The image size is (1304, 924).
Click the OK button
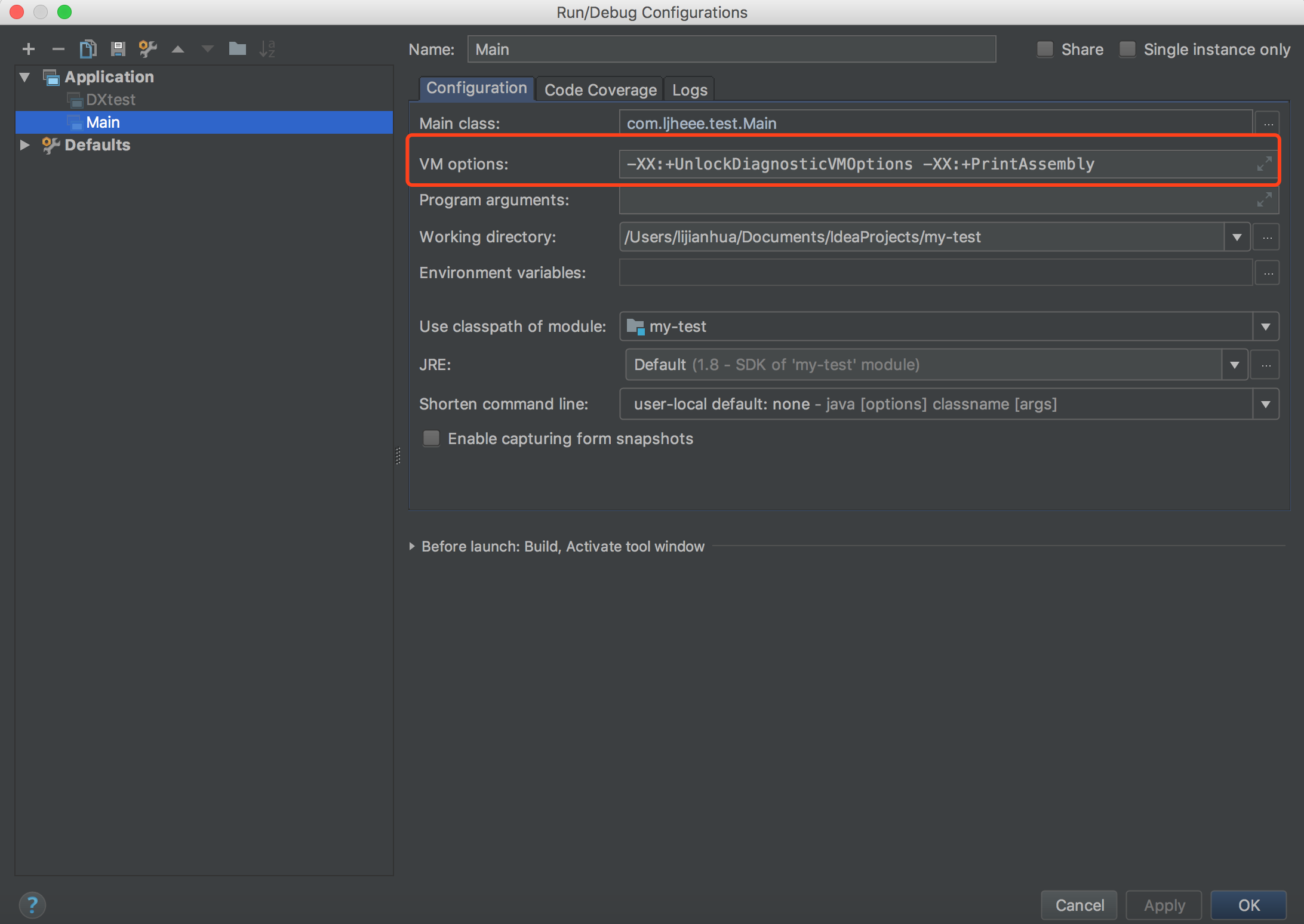tap(1248, 905)
